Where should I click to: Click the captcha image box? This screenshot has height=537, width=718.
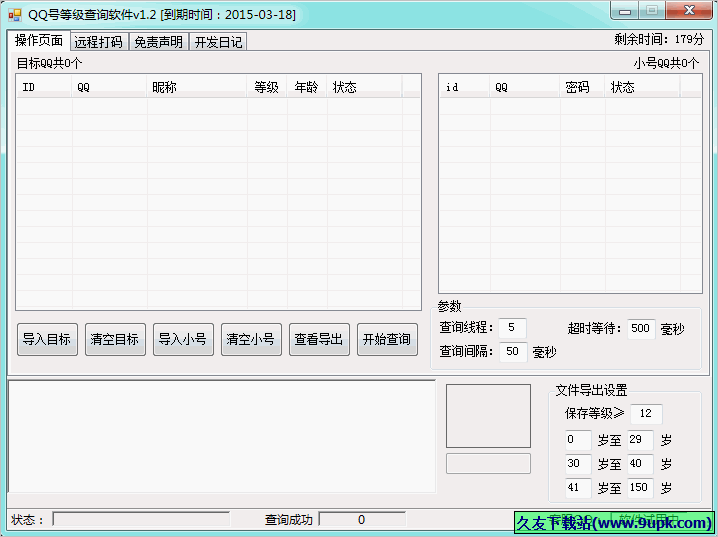coord(489,416)
